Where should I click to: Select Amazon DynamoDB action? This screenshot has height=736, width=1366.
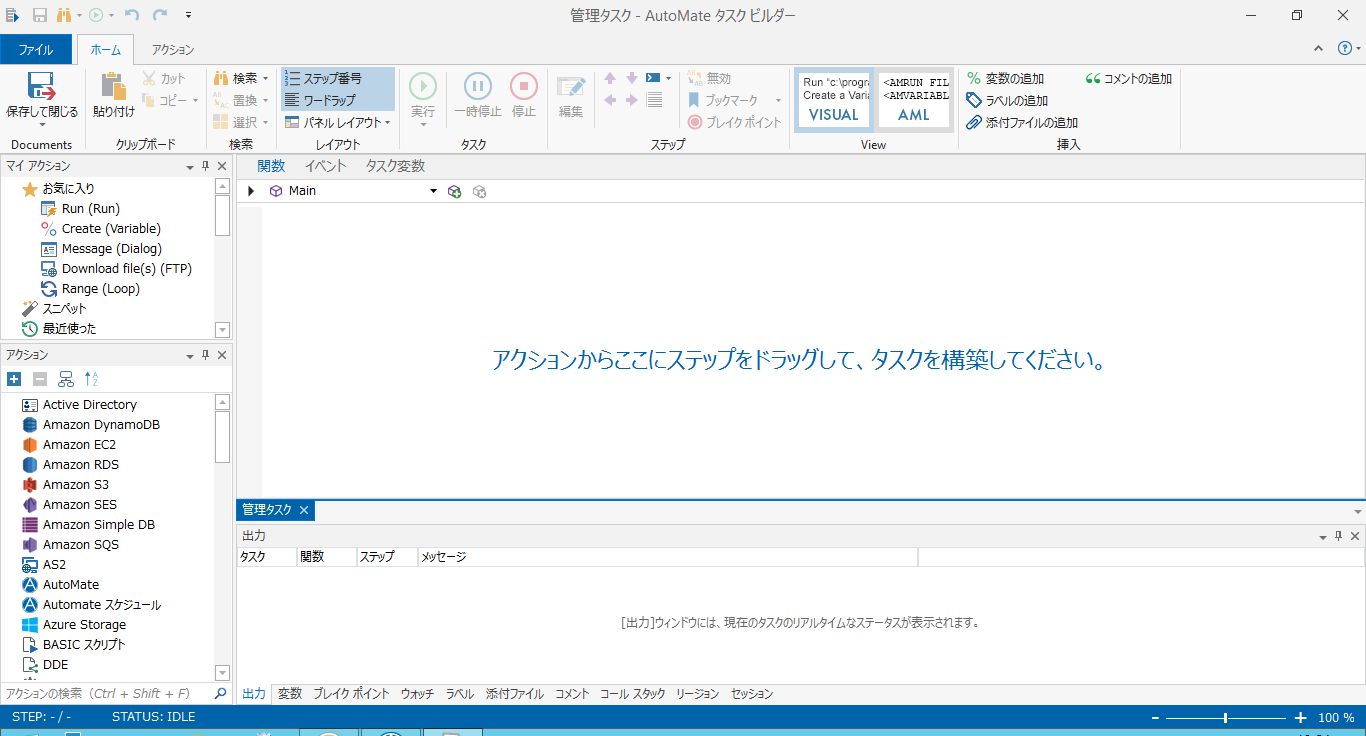coord(90,424)
